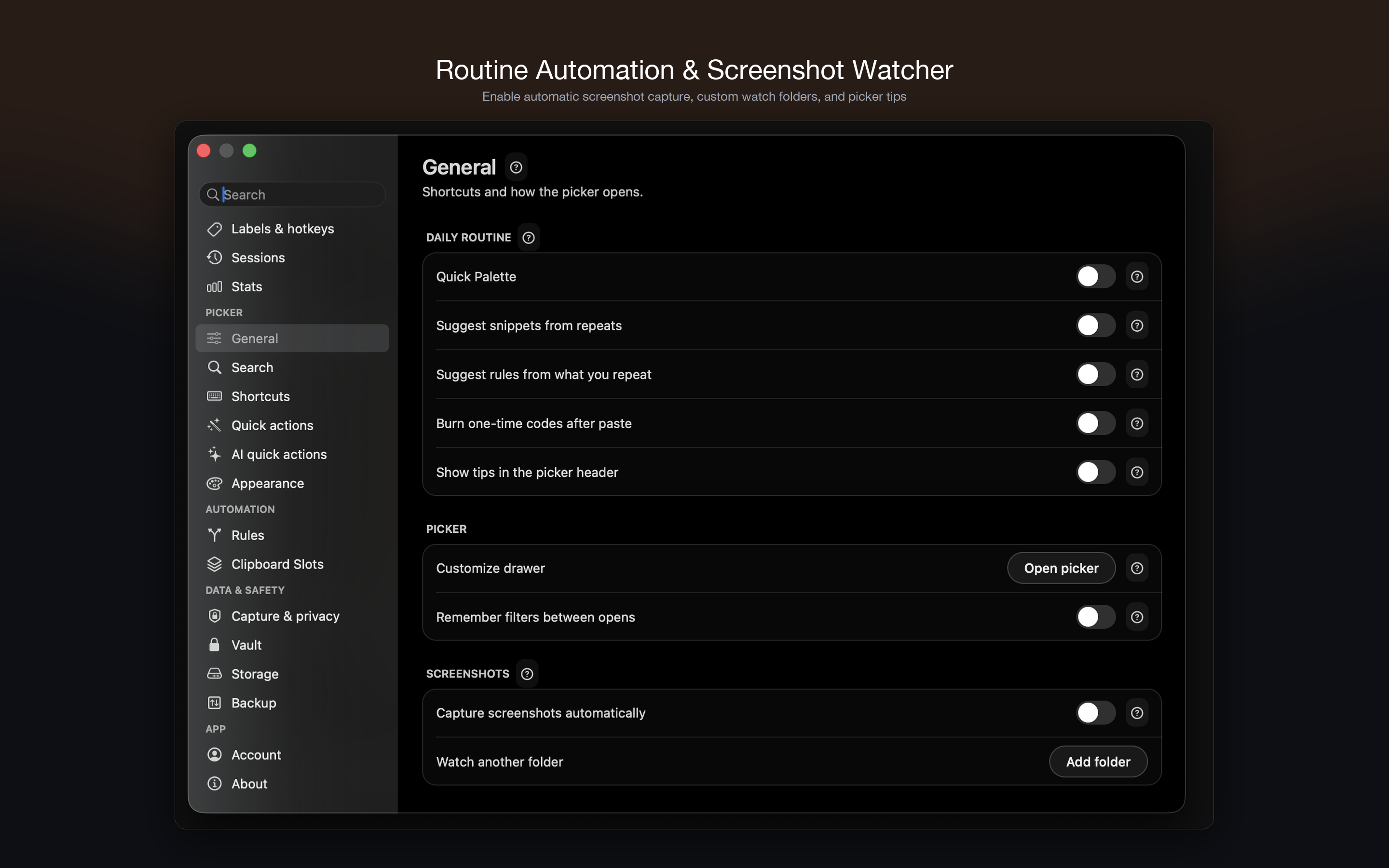Show help for Remember filters between opens
This screenshot has width=1389, height=868.
(x=1136, y=617)
